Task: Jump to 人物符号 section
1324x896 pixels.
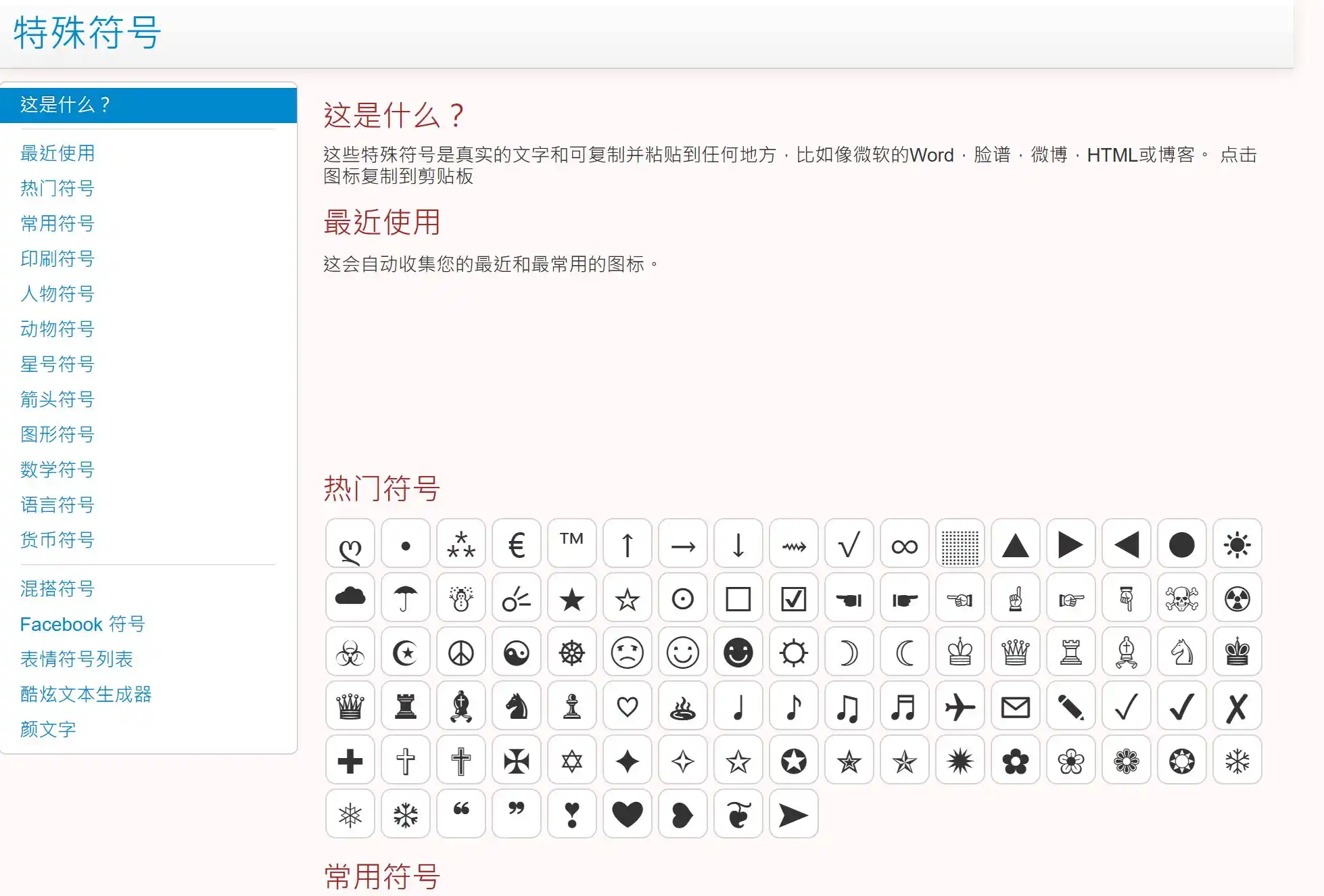Action: [x=57, y=294]
